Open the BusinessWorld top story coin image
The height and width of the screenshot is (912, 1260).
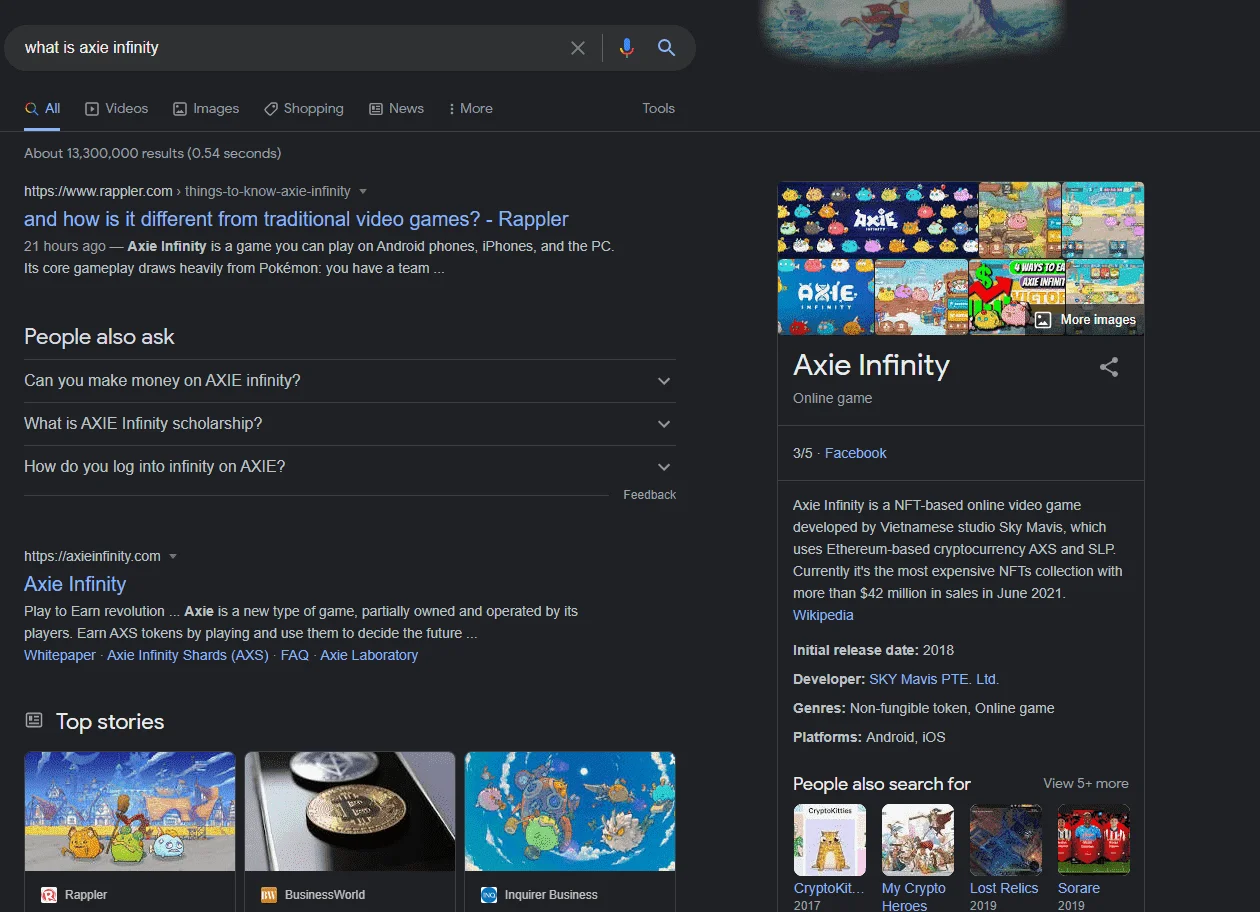[350, 811]
